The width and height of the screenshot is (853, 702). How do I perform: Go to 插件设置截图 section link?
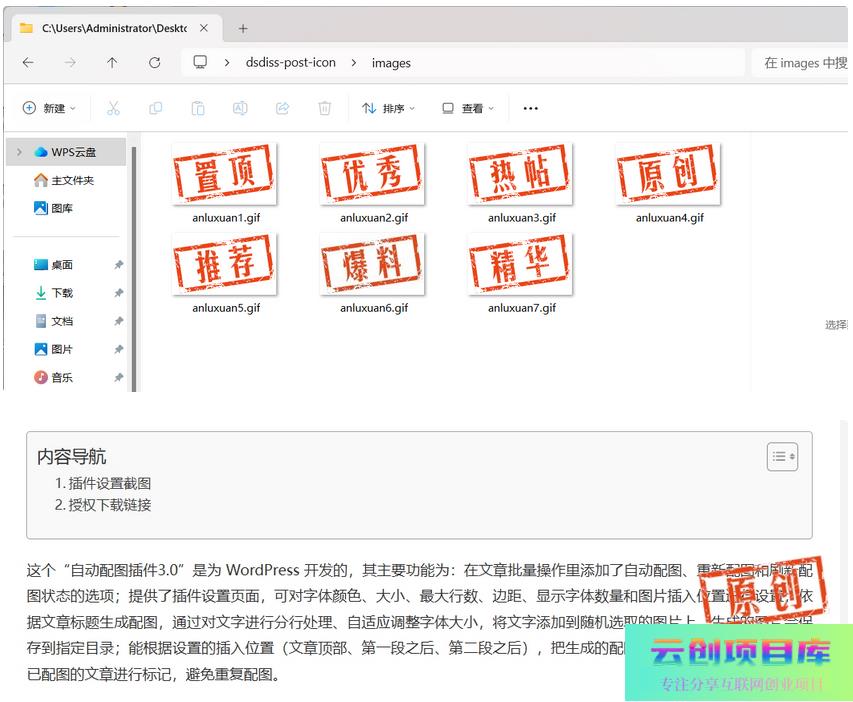[109, 483]
